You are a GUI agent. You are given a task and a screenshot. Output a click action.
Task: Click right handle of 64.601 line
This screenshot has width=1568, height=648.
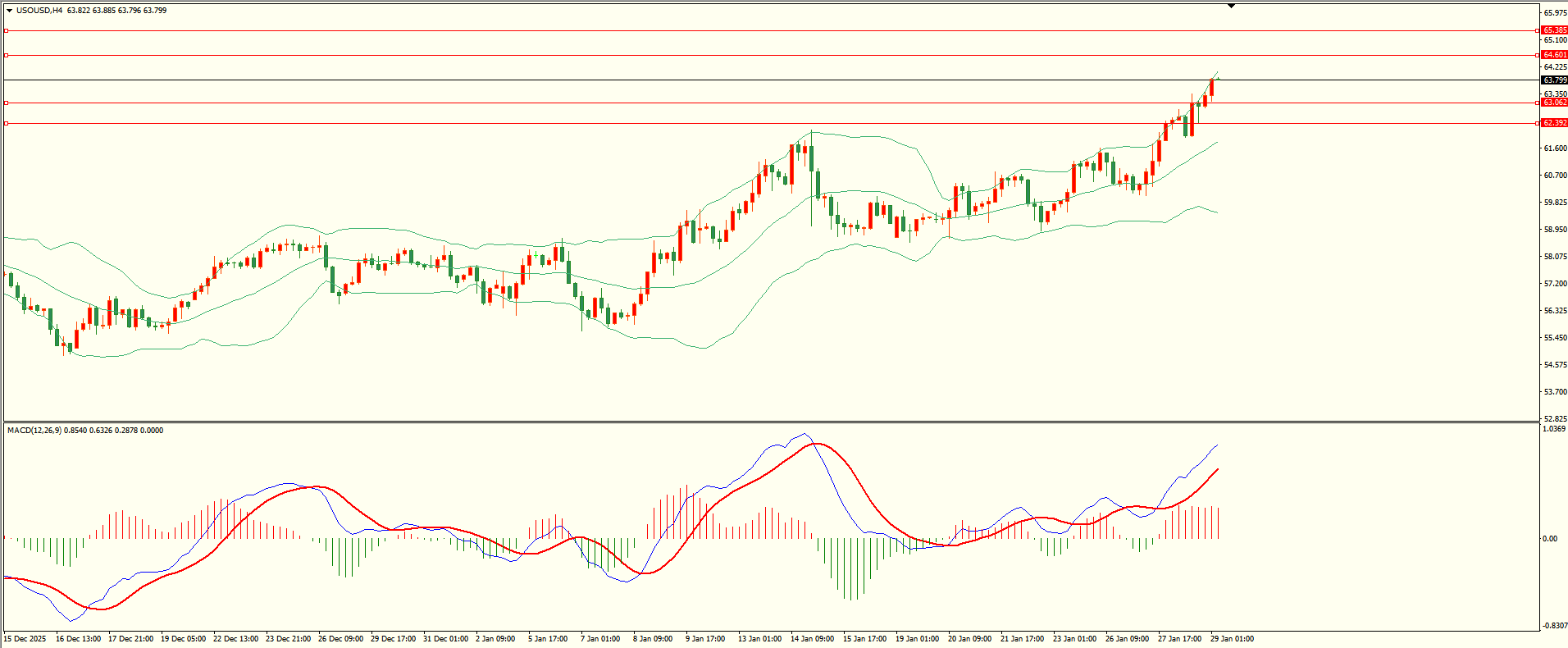pos(1537,55)
